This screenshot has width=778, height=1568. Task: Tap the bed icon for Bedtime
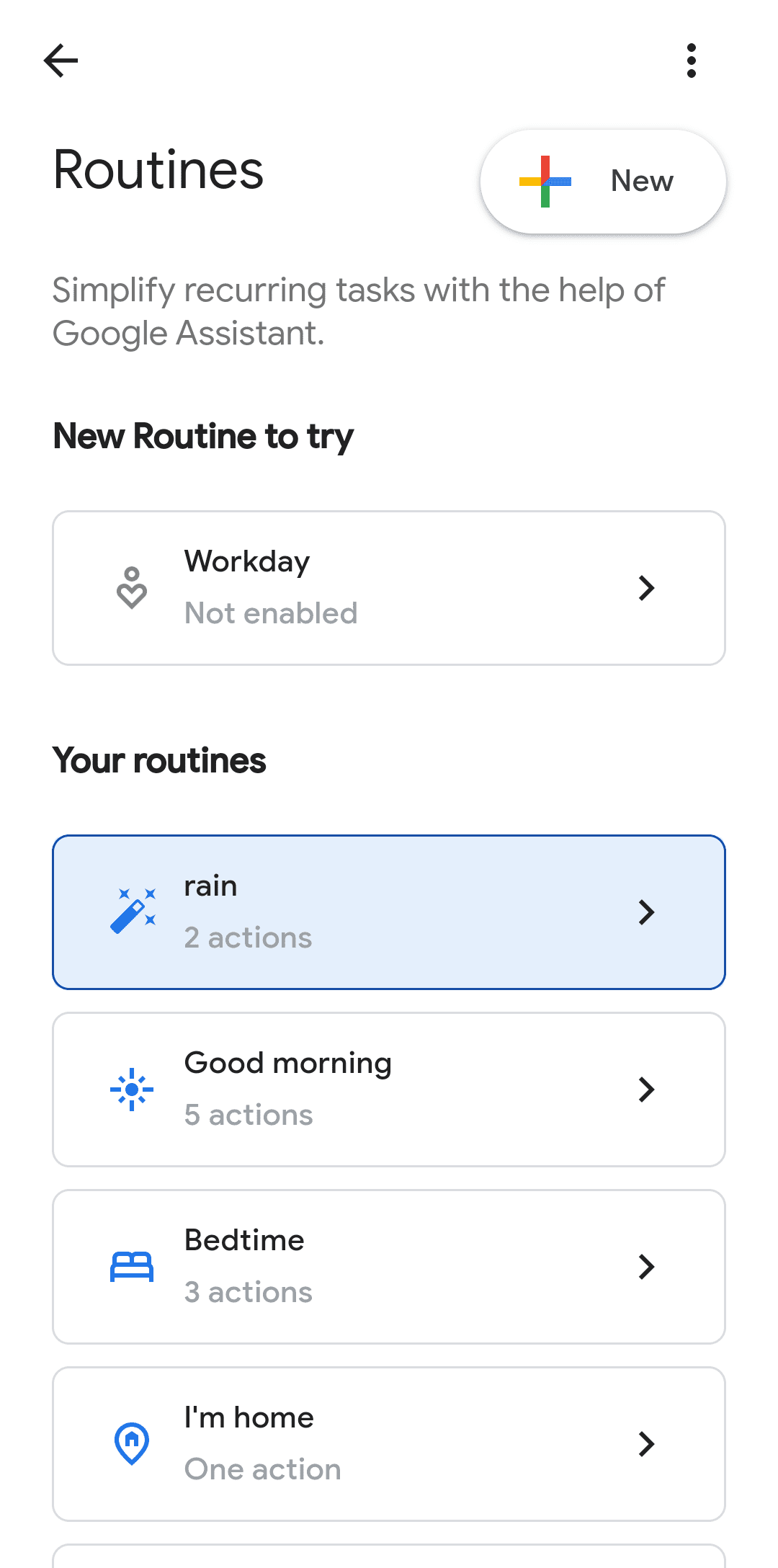coord(132,1267)
